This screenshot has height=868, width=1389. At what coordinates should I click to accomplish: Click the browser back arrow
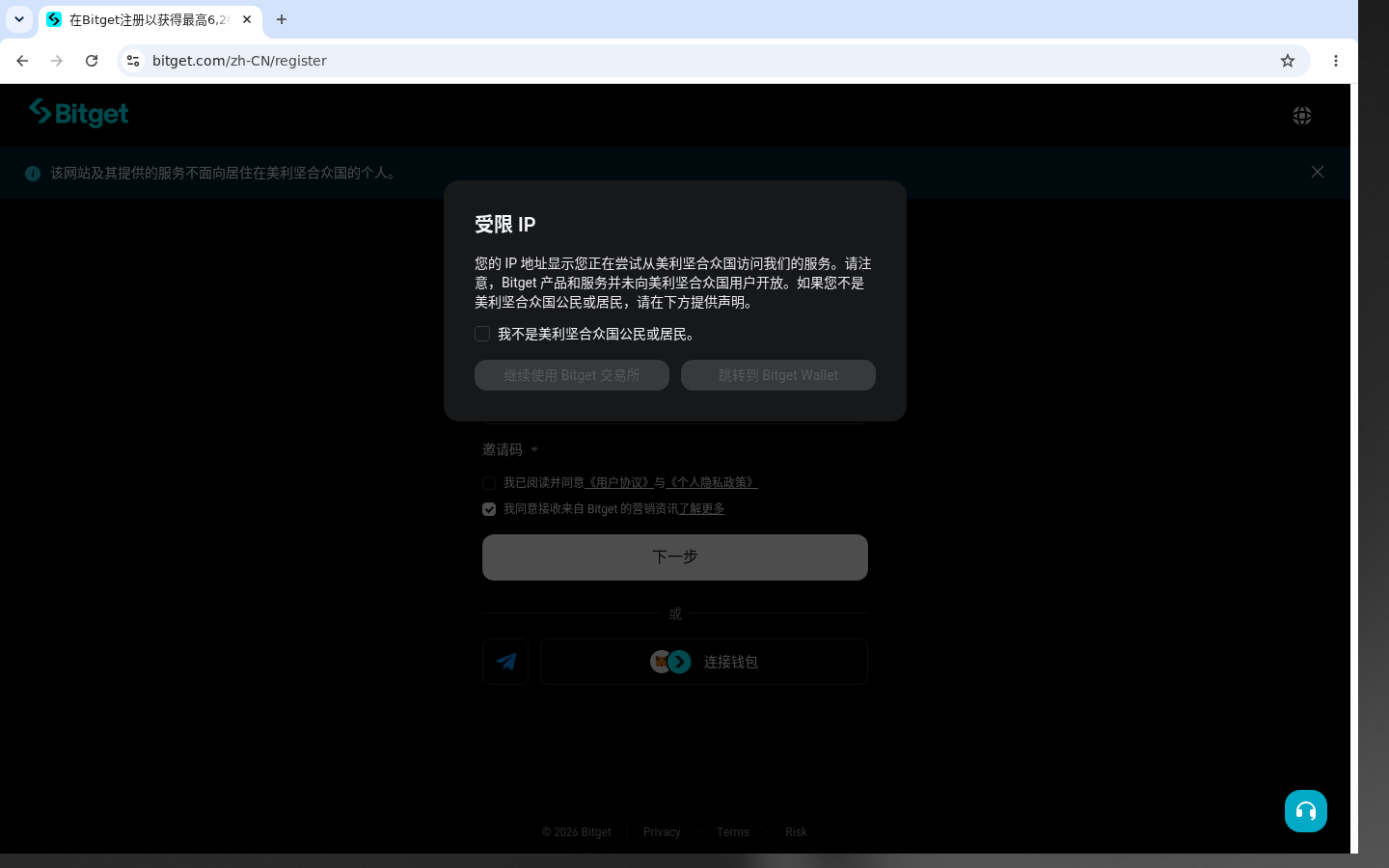22,61
